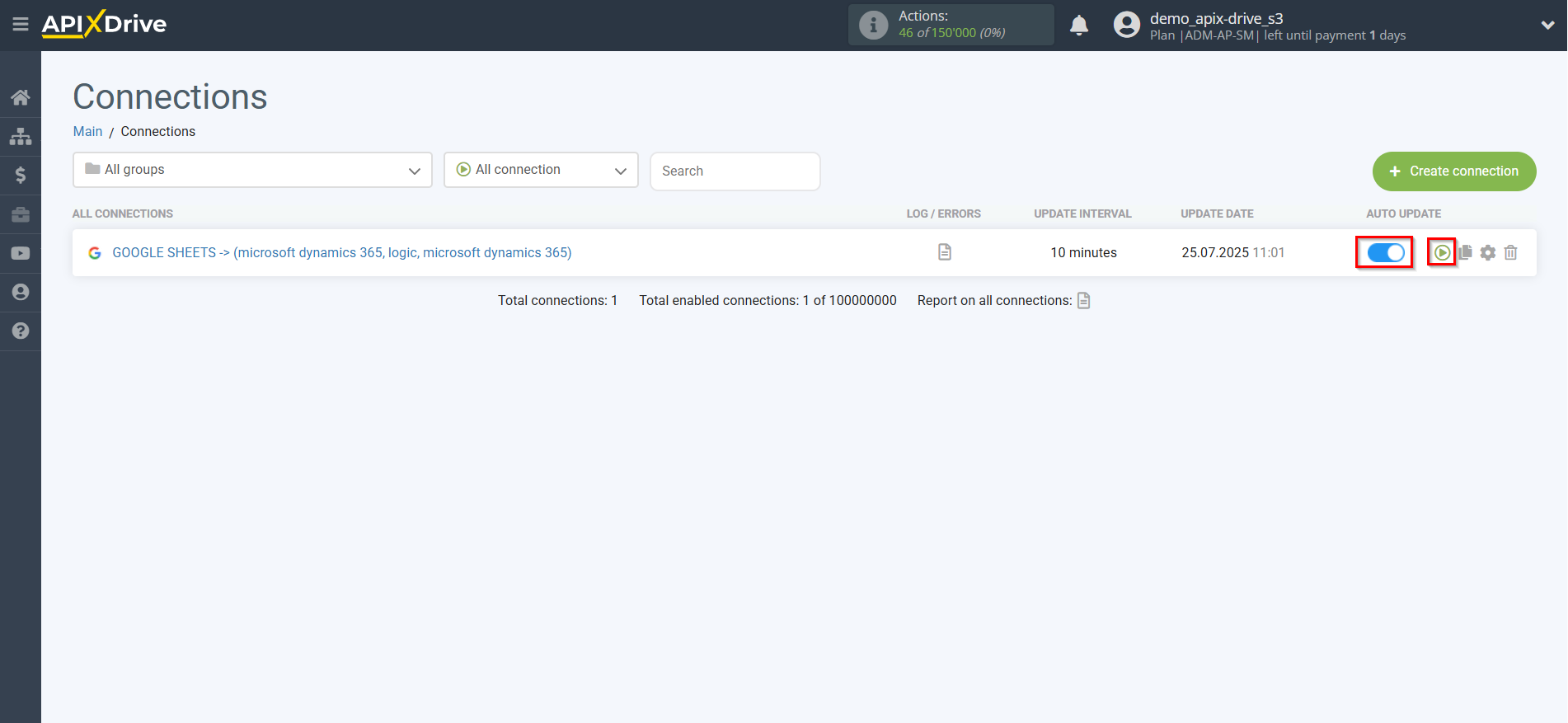The image size is (1568, 723).
Task: Click the ApiX-Drive logo
Action: [104, 24]
